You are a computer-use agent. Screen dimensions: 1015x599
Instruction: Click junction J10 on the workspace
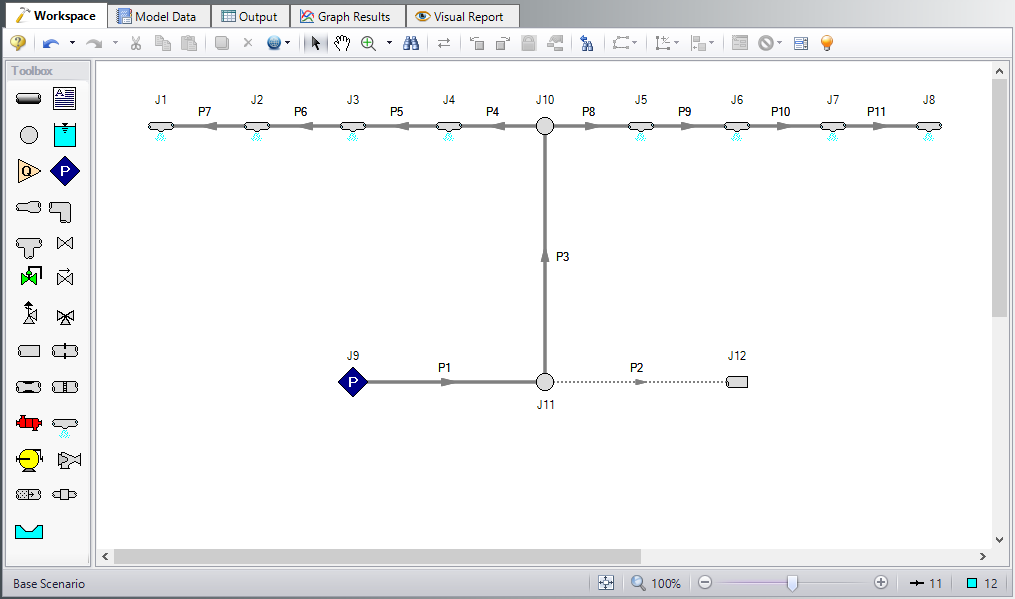coord(544,126)
